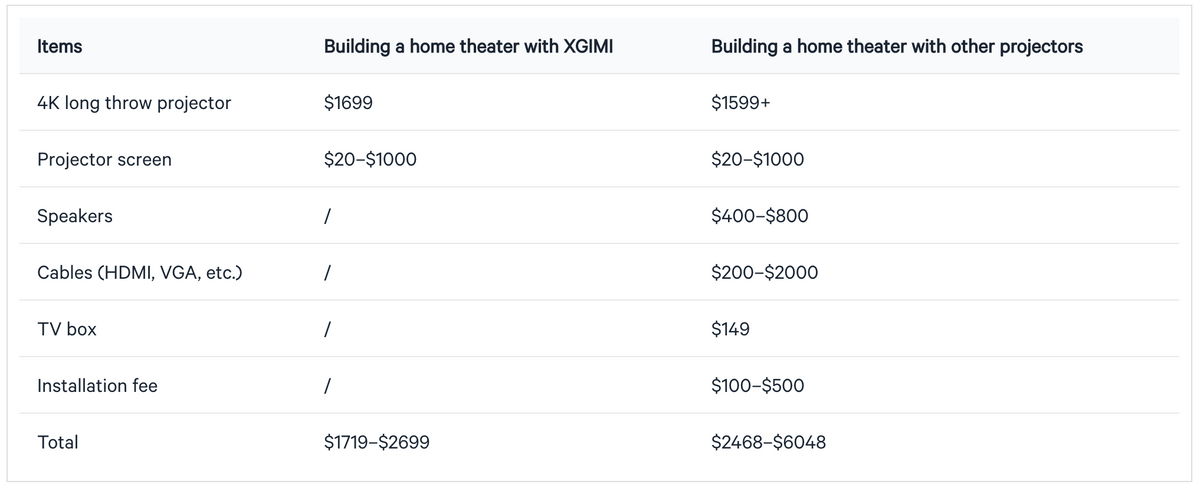Viewport: 1200px width, 488px height.
Task: Click the $149 TV box price
Action: pyautogui.click(x=730, y=329)
